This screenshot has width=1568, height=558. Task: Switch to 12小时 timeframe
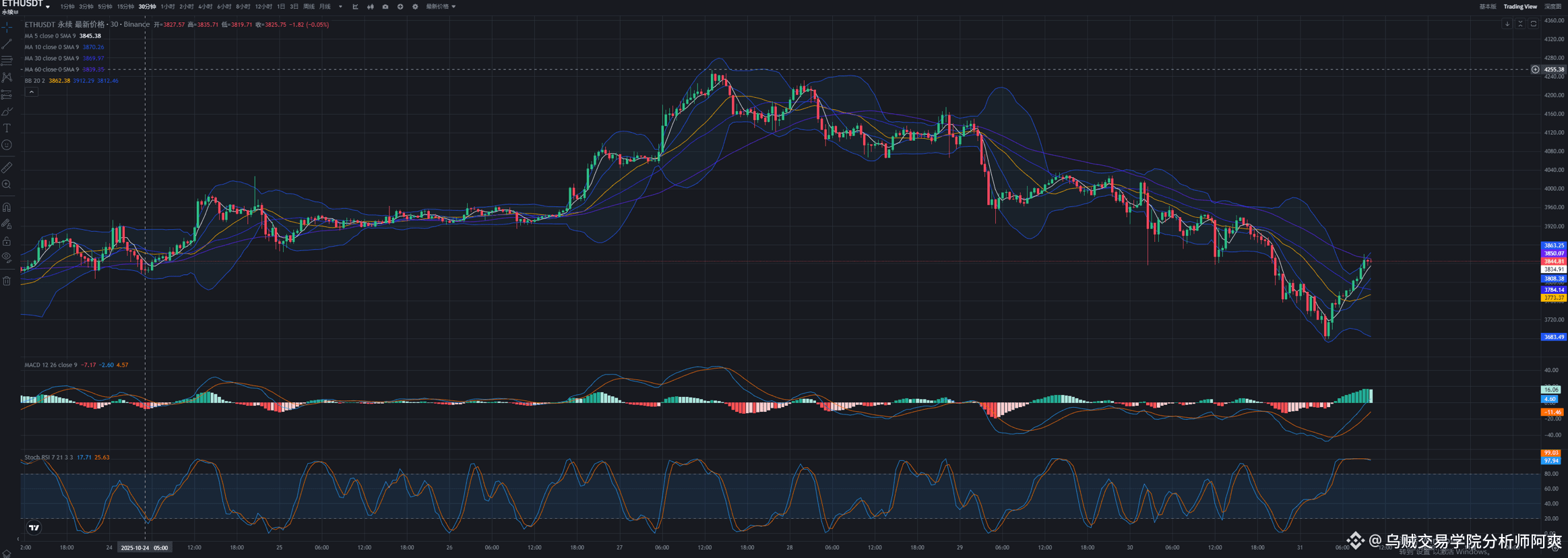263,7
